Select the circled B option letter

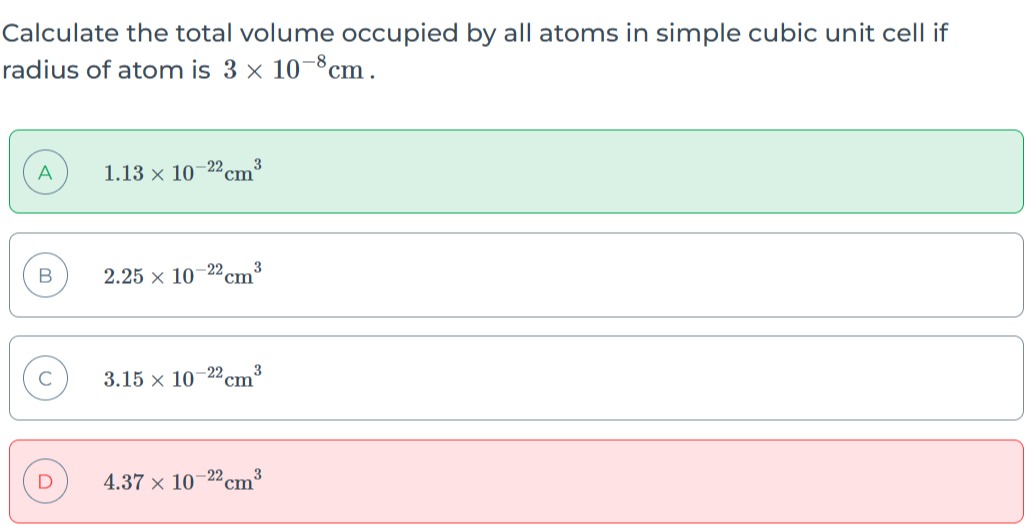[x=45, y=275]
